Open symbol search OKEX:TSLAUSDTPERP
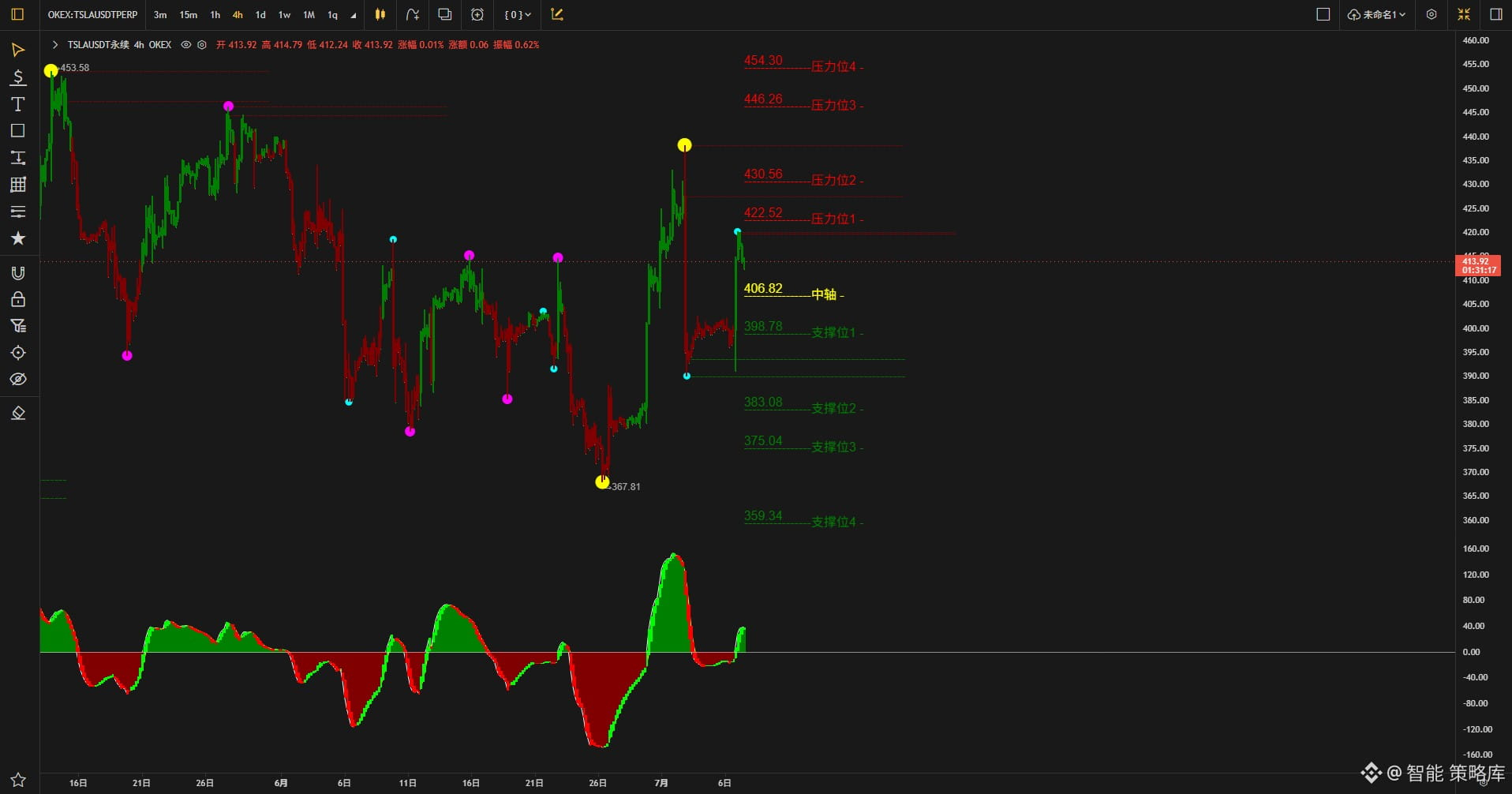This screenshot has width=1512, height=794. click(x=92, y=15)
